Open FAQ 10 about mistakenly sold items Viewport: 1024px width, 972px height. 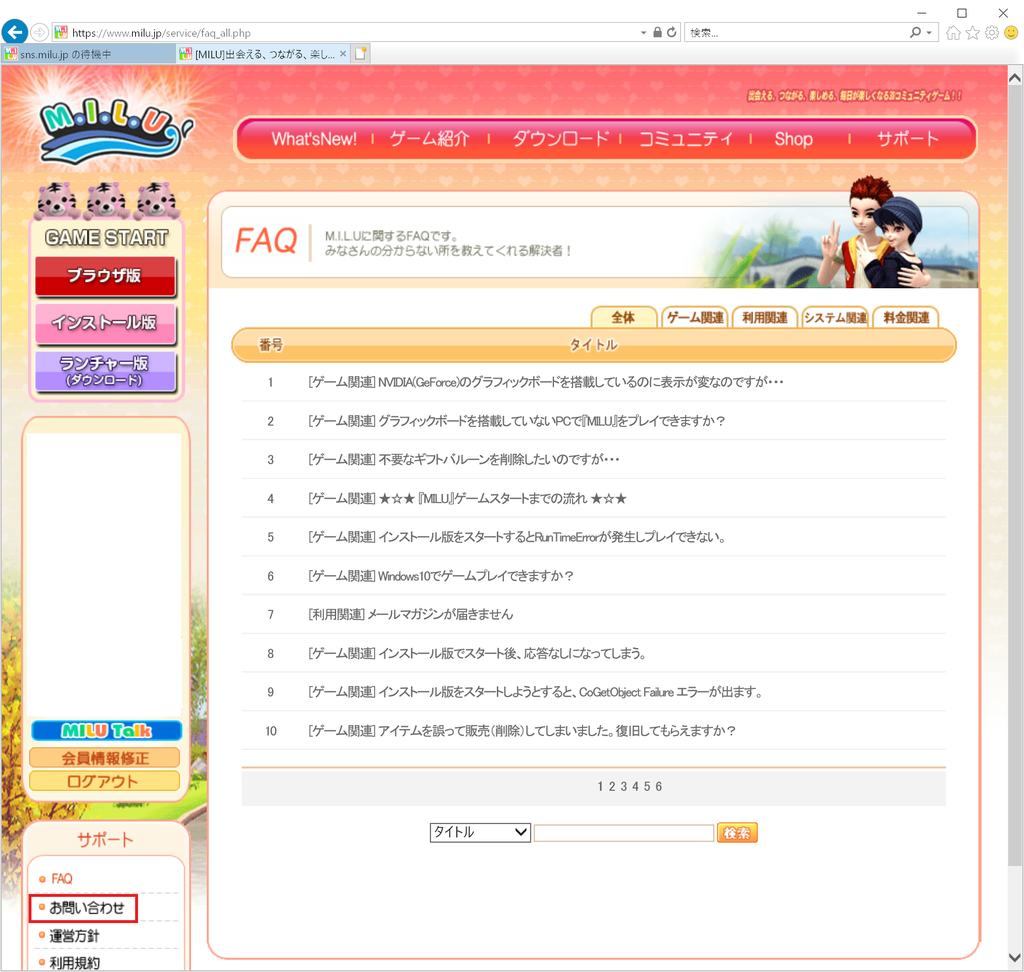coord(522,731)
